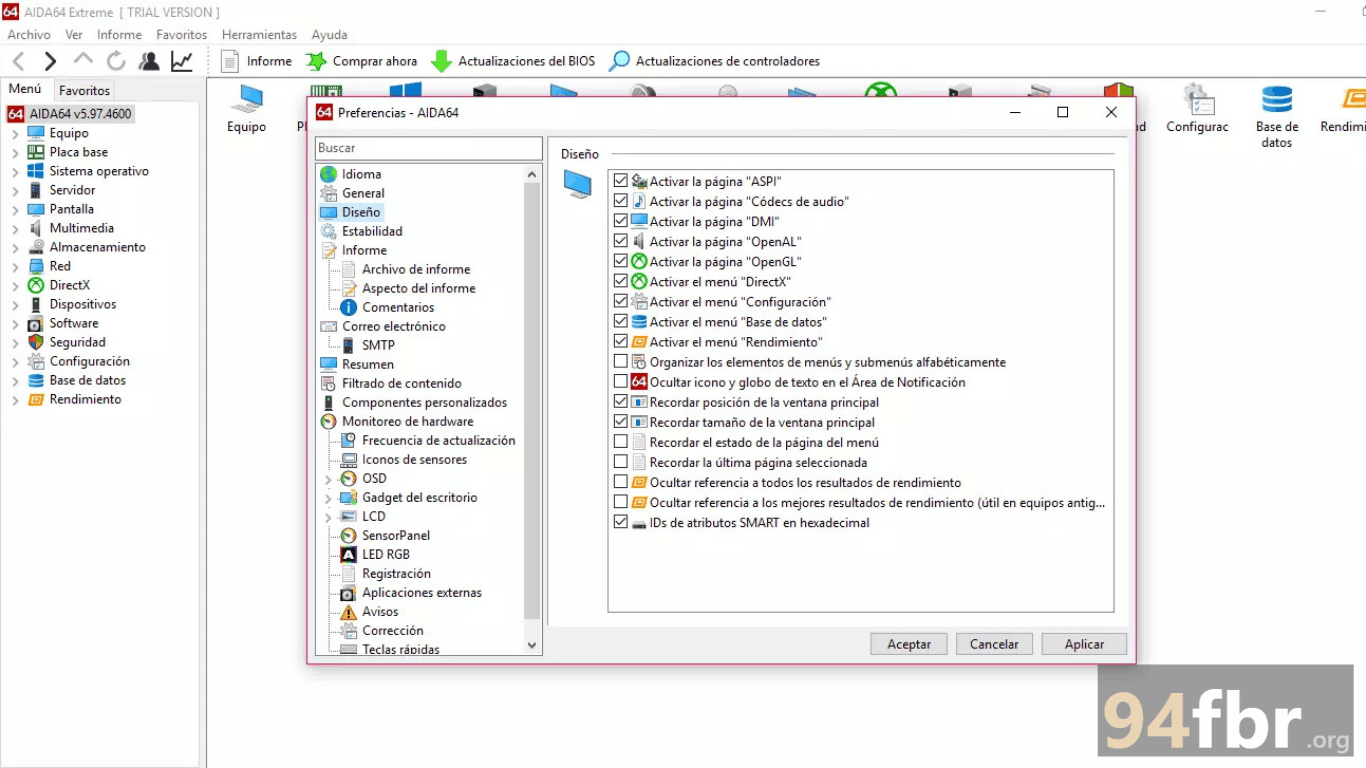Open Equipo large icon in main pane
Viewport: 1366px width, 768px height.
point(246,109)
